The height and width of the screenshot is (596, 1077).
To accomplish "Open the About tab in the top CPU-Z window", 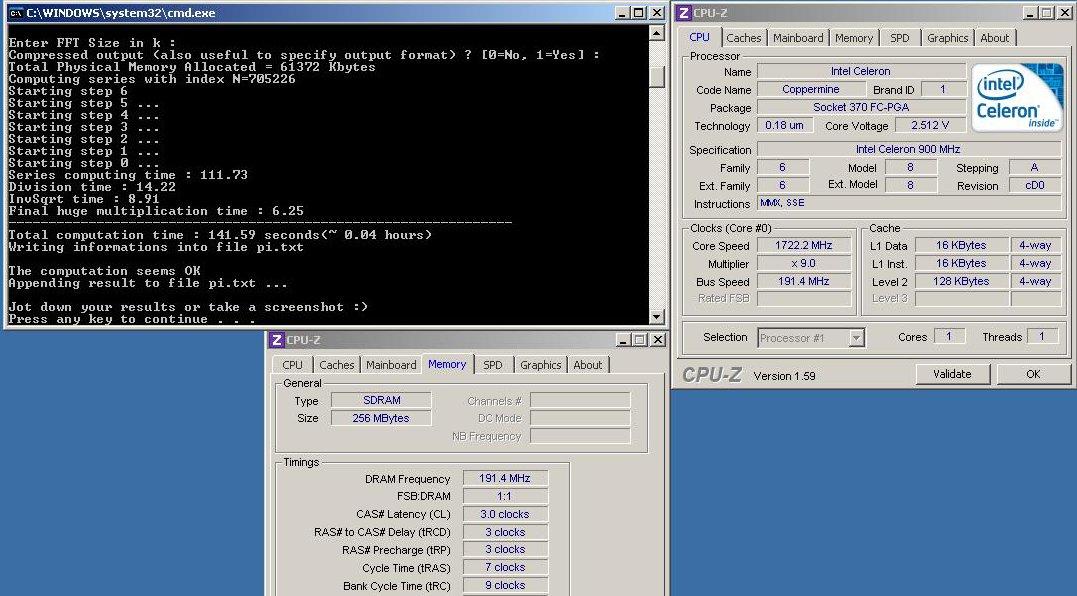I will [995, 38].
